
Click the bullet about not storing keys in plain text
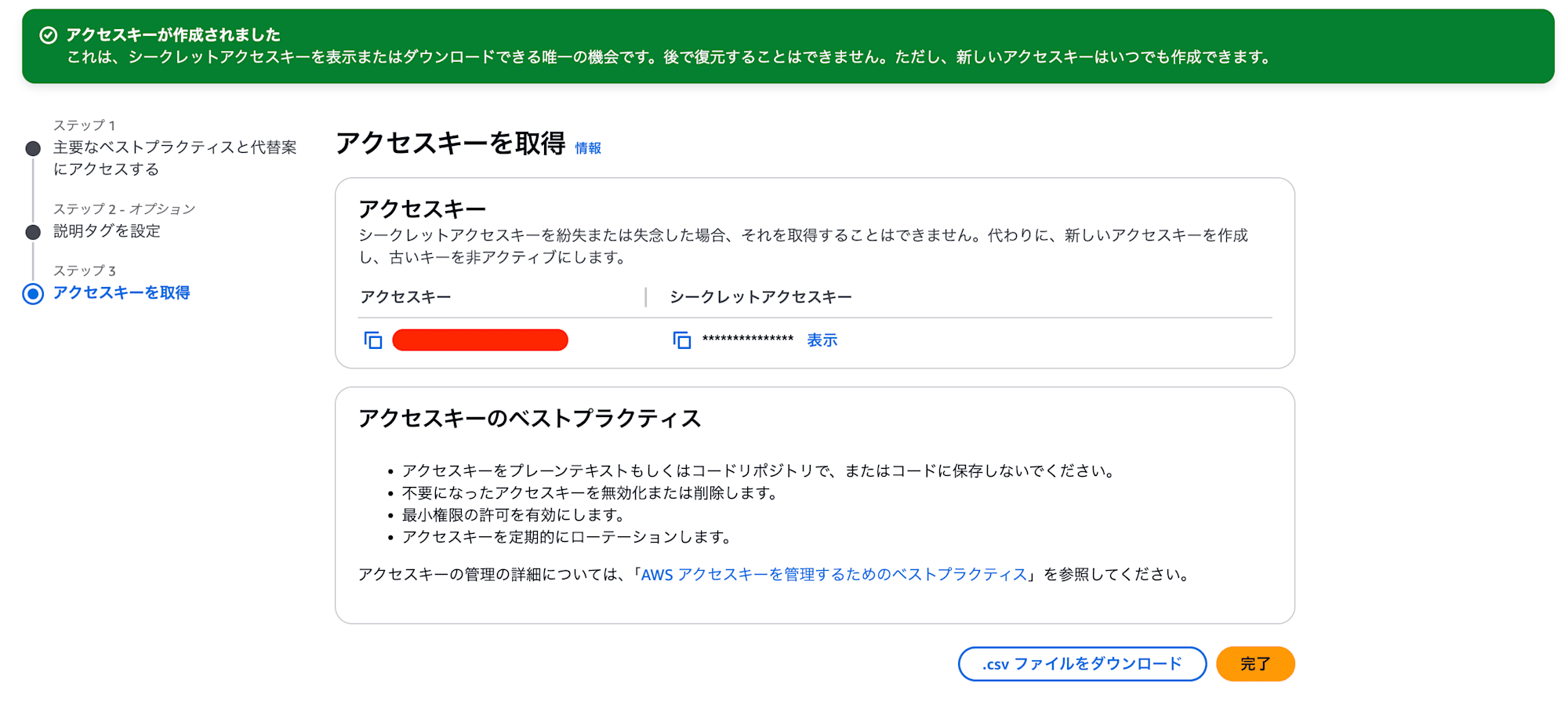(760, 471)
